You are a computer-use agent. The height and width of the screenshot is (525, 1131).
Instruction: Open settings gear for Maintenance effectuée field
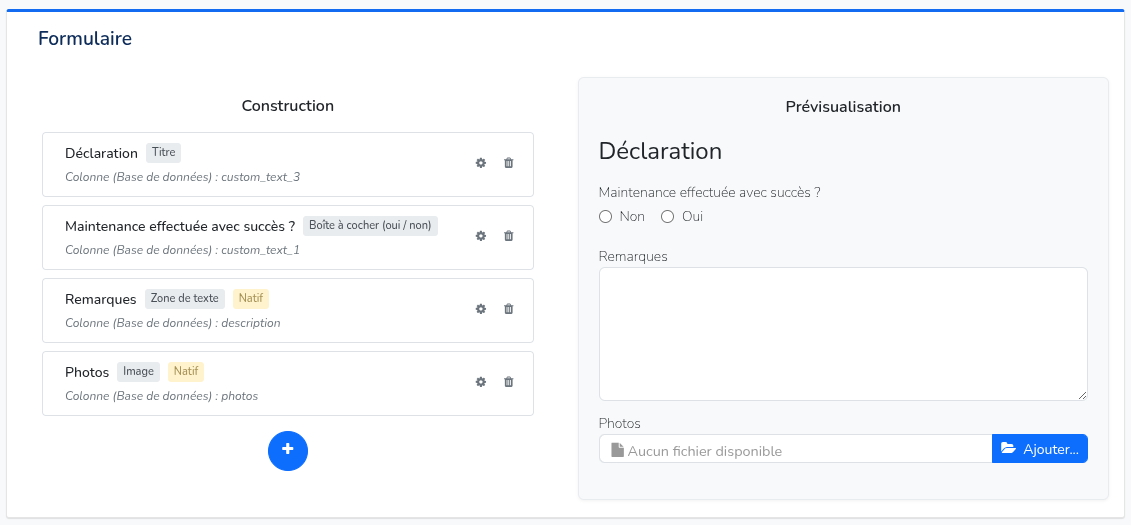tap(480, 236)
